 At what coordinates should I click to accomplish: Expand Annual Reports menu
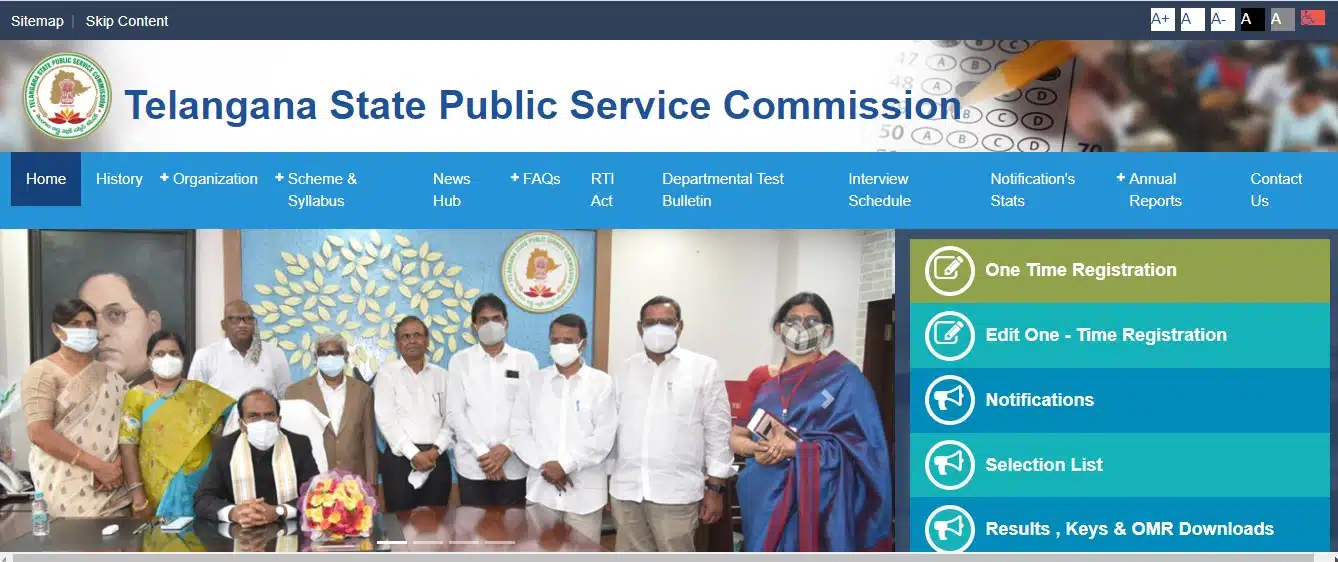1149,190
